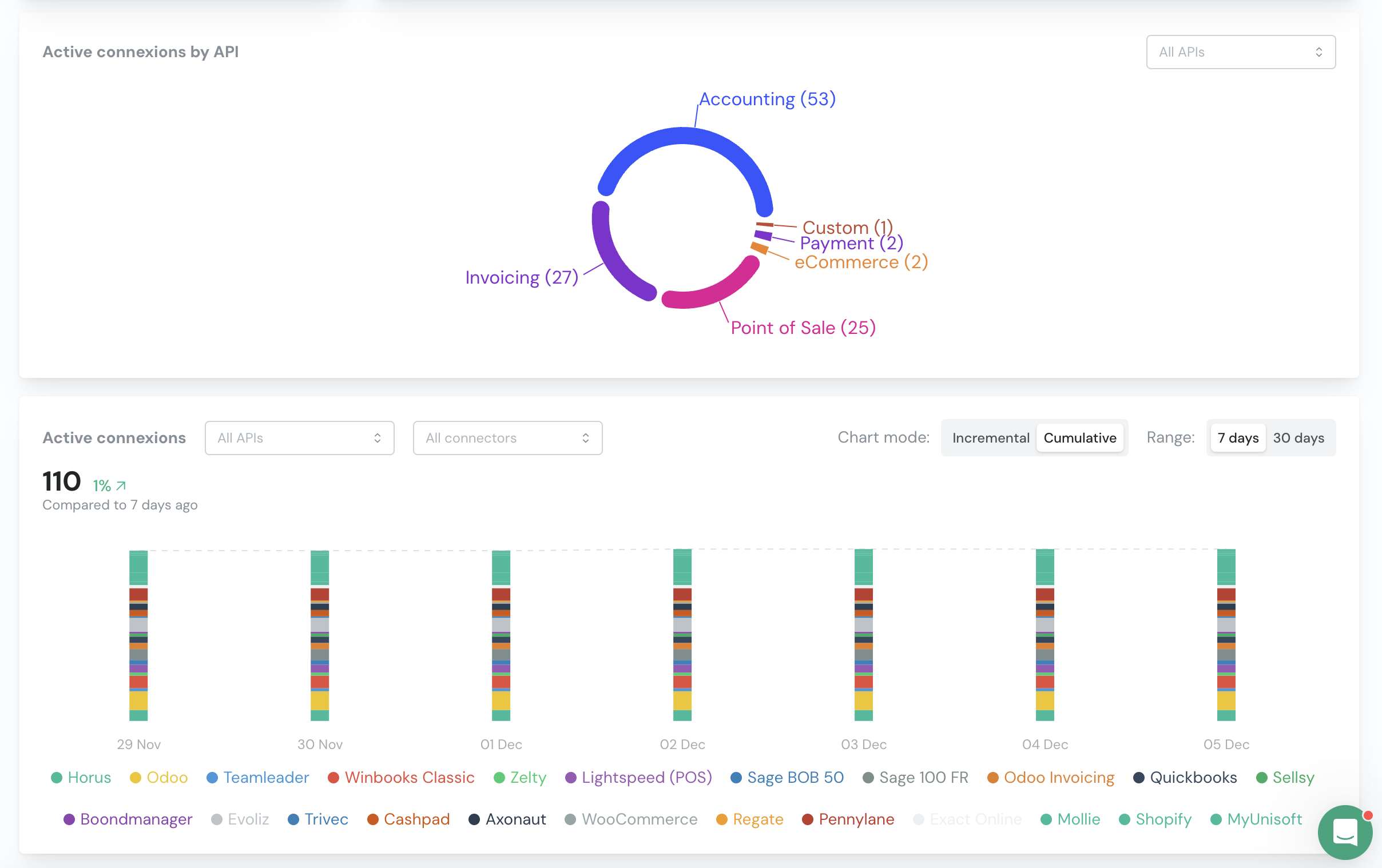Screen dimensions: 1382x868
Task: Toggle the hidden Exact Online legend entry
Action: 975,820
